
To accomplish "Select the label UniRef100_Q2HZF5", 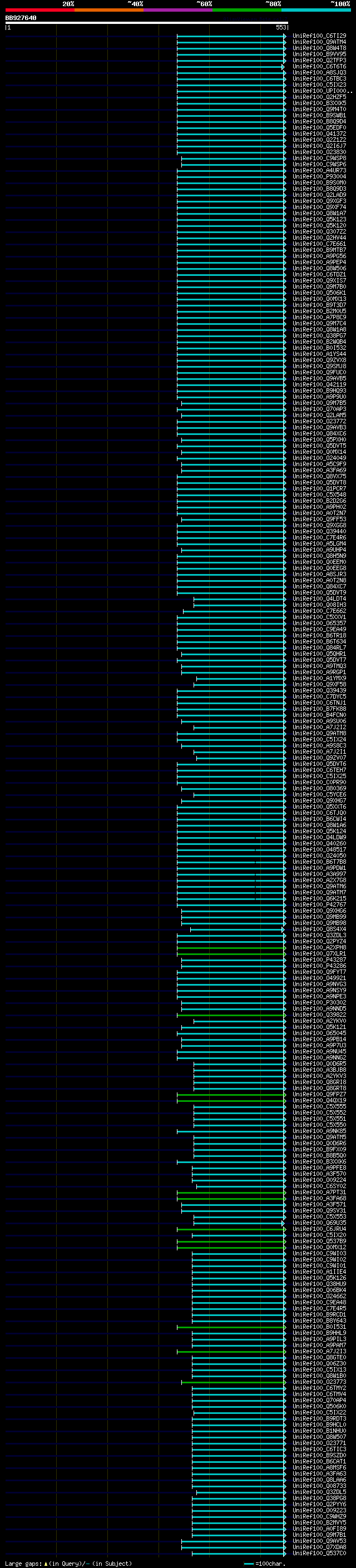I will click(319, 97).
